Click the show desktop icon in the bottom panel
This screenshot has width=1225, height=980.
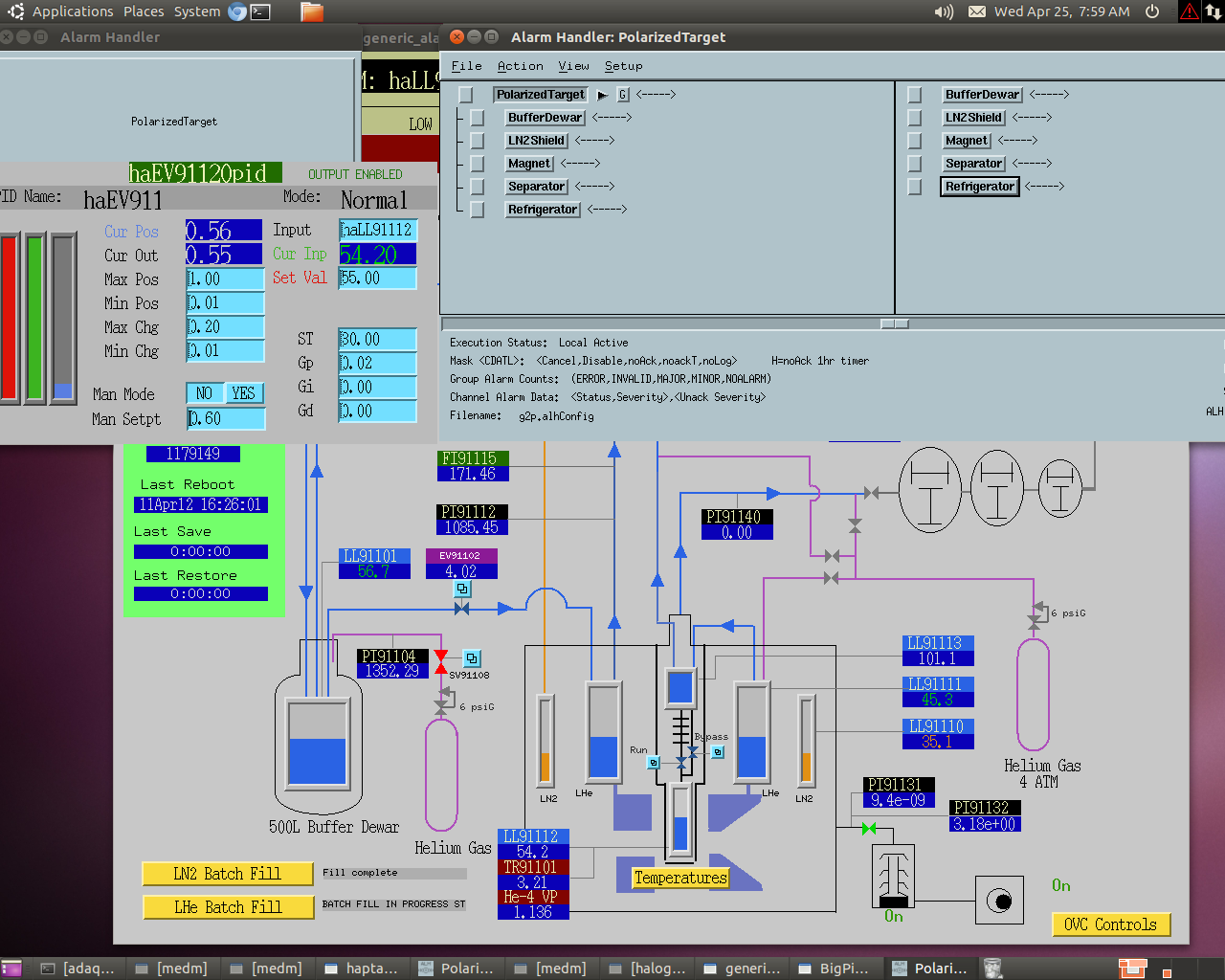click(12, 969)
